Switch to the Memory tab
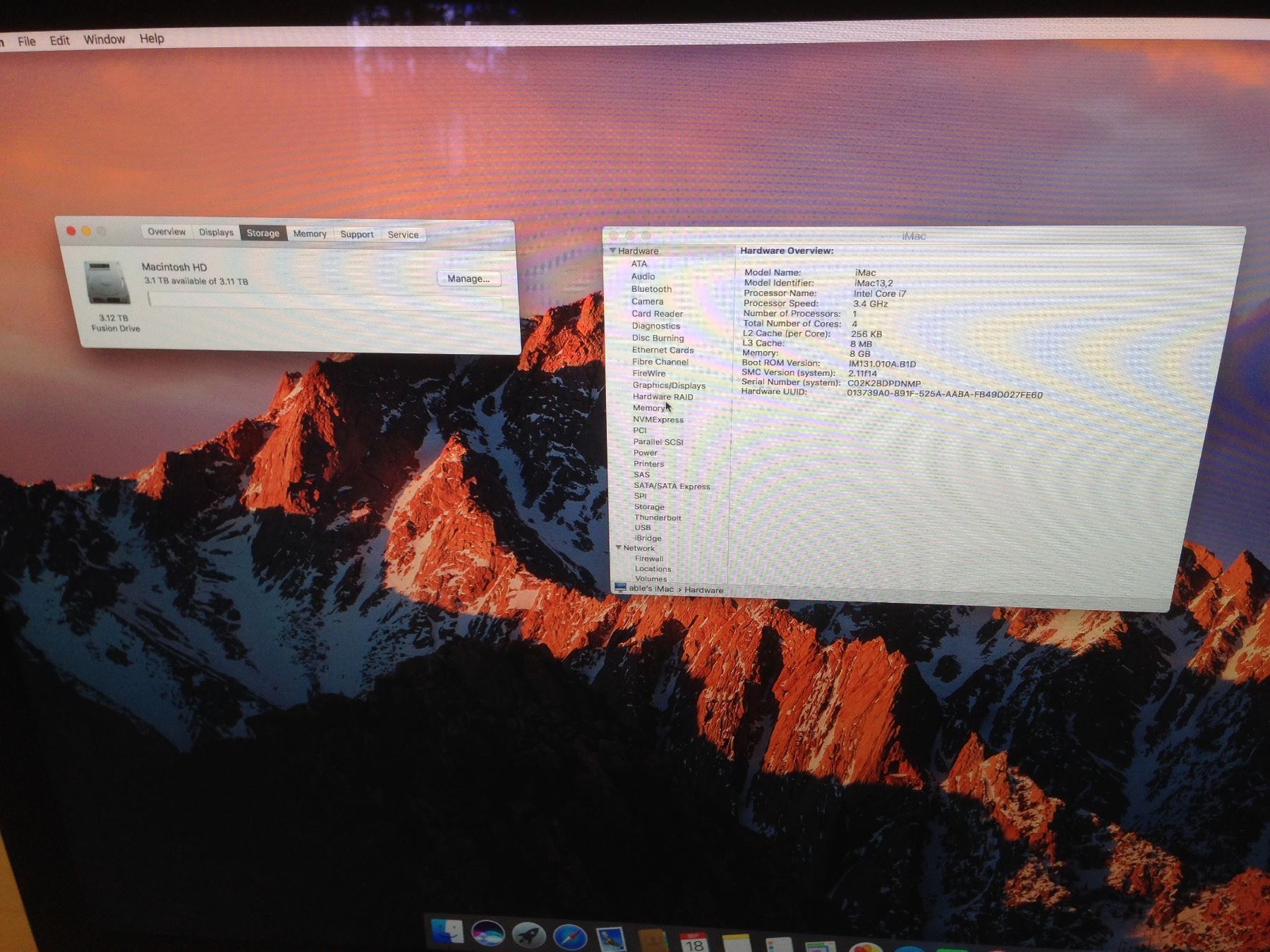Viewport: 1270px width, 952px height. [310, 234]
